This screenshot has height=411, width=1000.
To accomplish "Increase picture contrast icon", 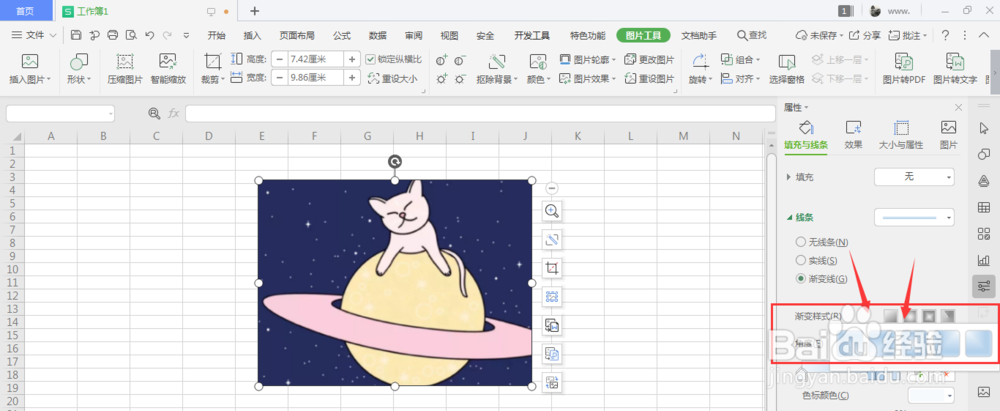I will pos(441,60).
